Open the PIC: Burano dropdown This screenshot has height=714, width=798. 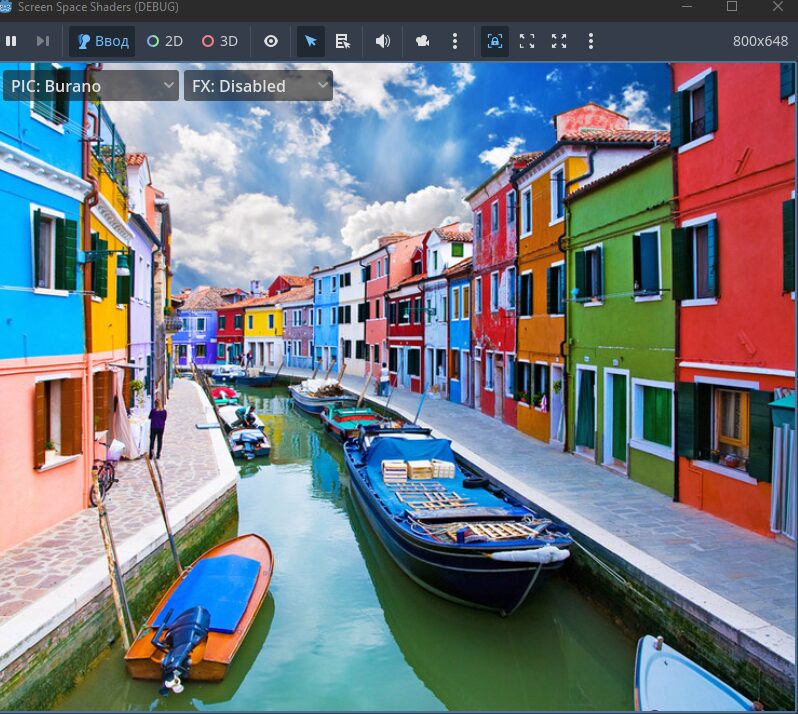pos(91,85)
